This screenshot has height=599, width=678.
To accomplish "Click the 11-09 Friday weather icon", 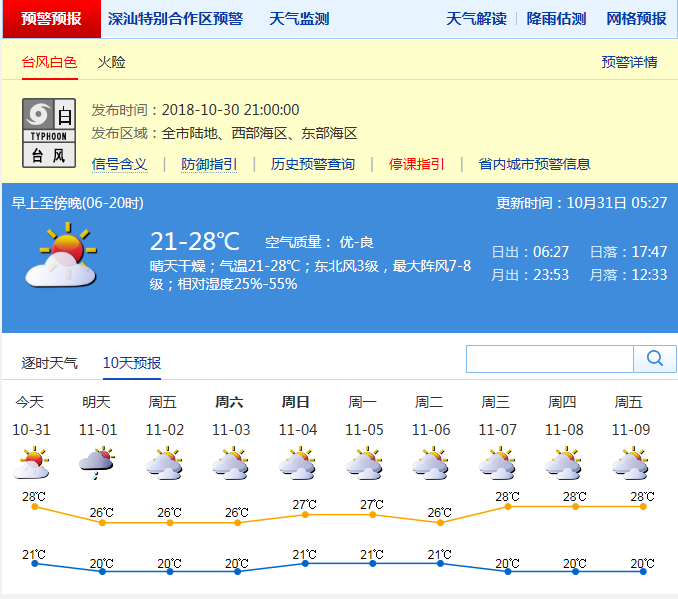I will click(x=629, y=463).
